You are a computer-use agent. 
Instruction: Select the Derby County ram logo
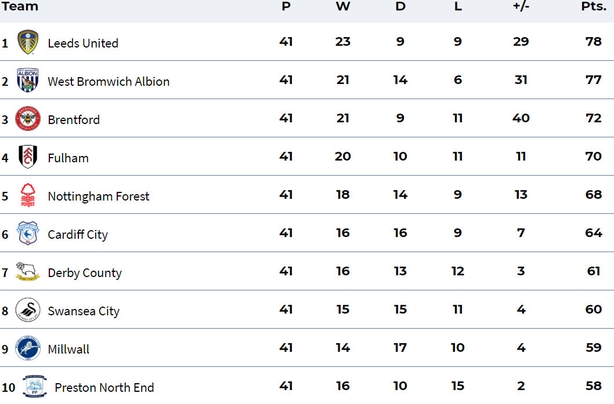tap(27, 271)
